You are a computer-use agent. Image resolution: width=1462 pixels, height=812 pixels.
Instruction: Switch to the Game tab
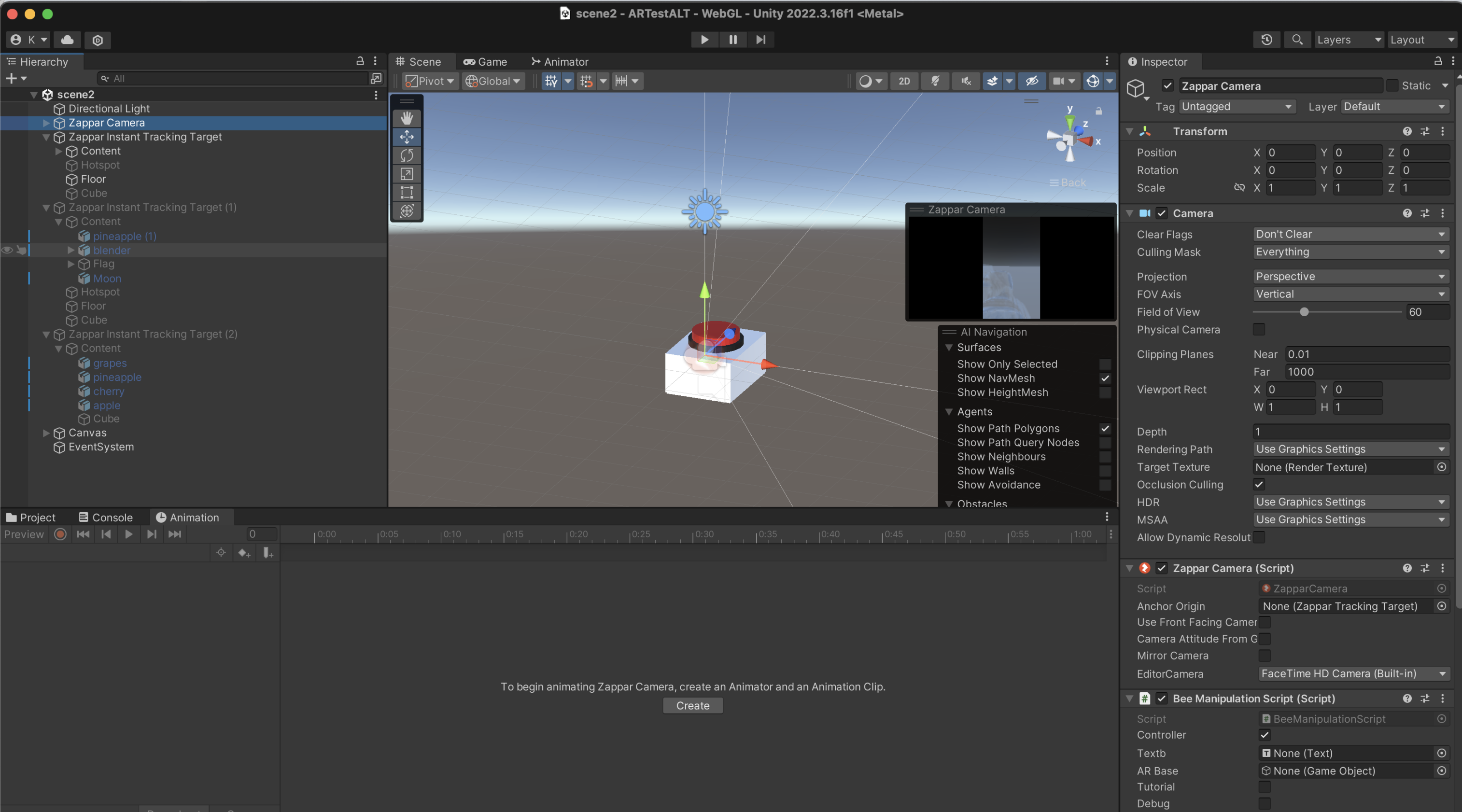485,62
